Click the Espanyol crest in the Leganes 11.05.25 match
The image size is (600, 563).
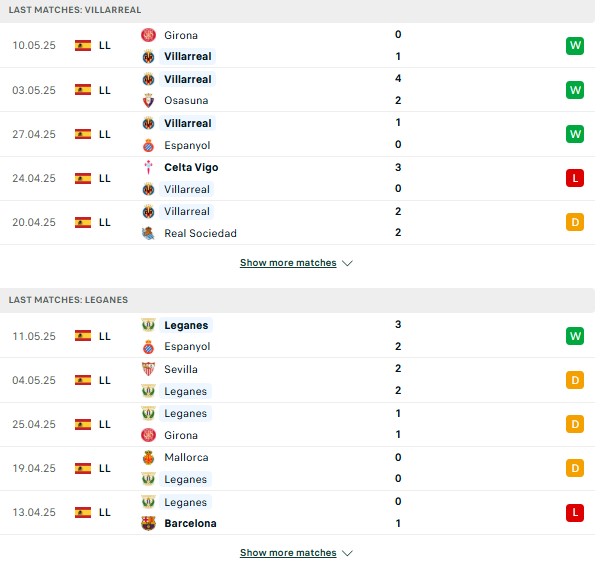[148, 347]
